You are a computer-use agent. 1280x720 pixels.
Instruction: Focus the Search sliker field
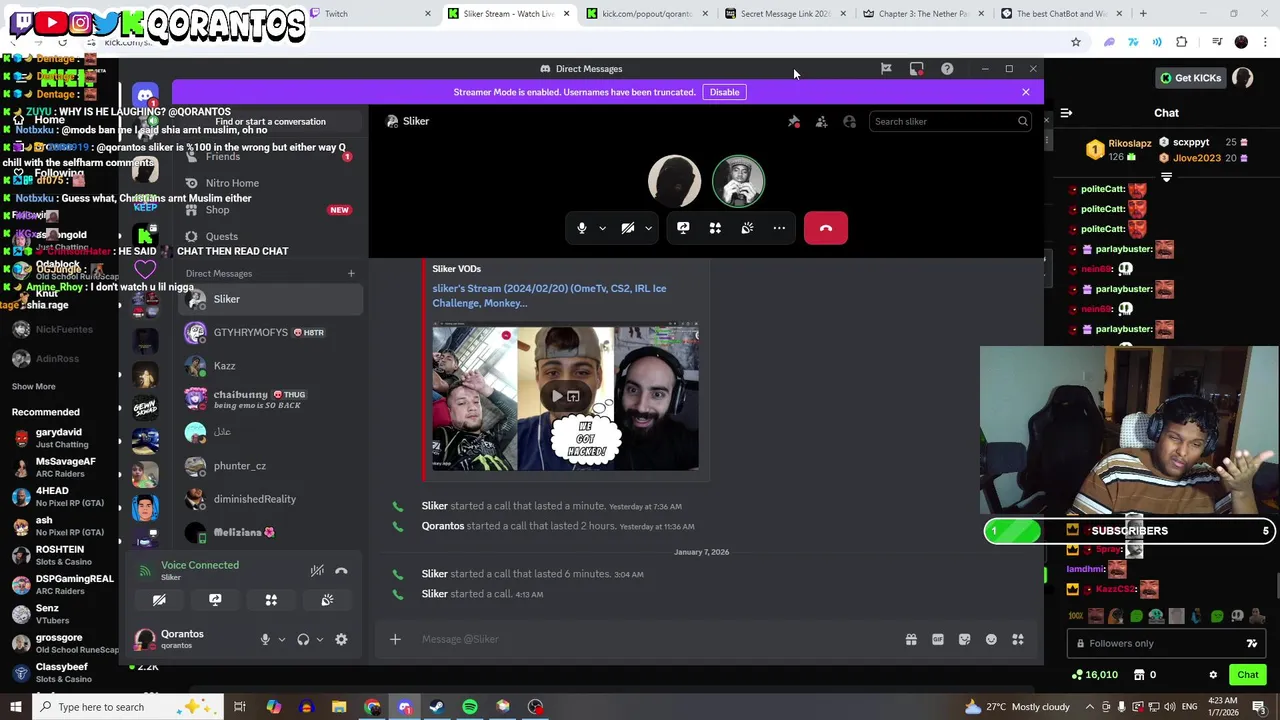[x=950, y=121]
